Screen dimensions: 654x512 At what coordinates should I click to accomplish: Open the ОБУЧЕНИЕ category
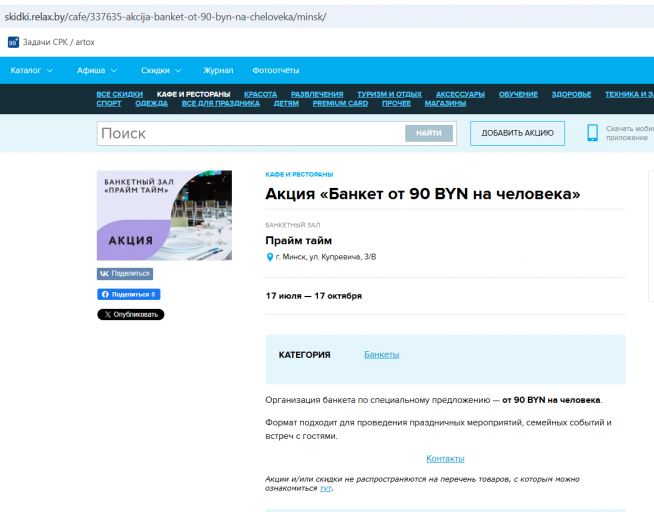click(x=518, y=94)
